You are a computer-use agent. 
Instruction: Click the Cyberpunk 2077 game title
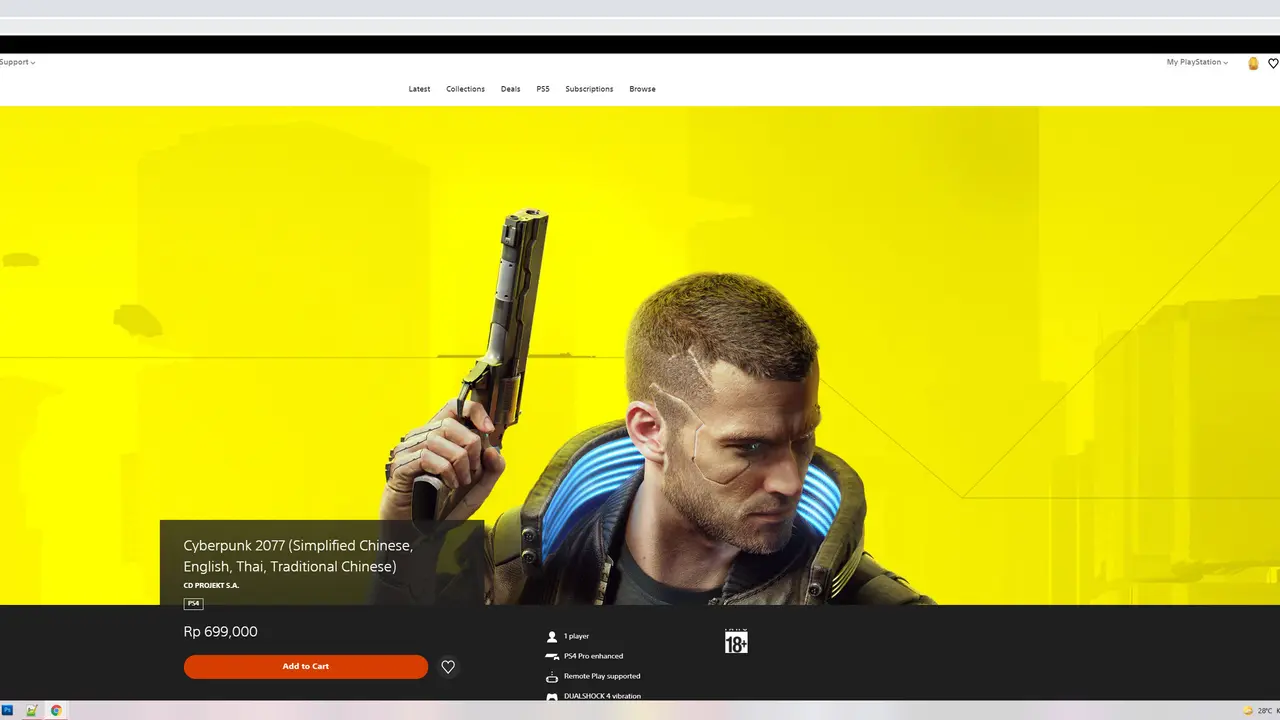pyautogui.click(x=298, y=556)
